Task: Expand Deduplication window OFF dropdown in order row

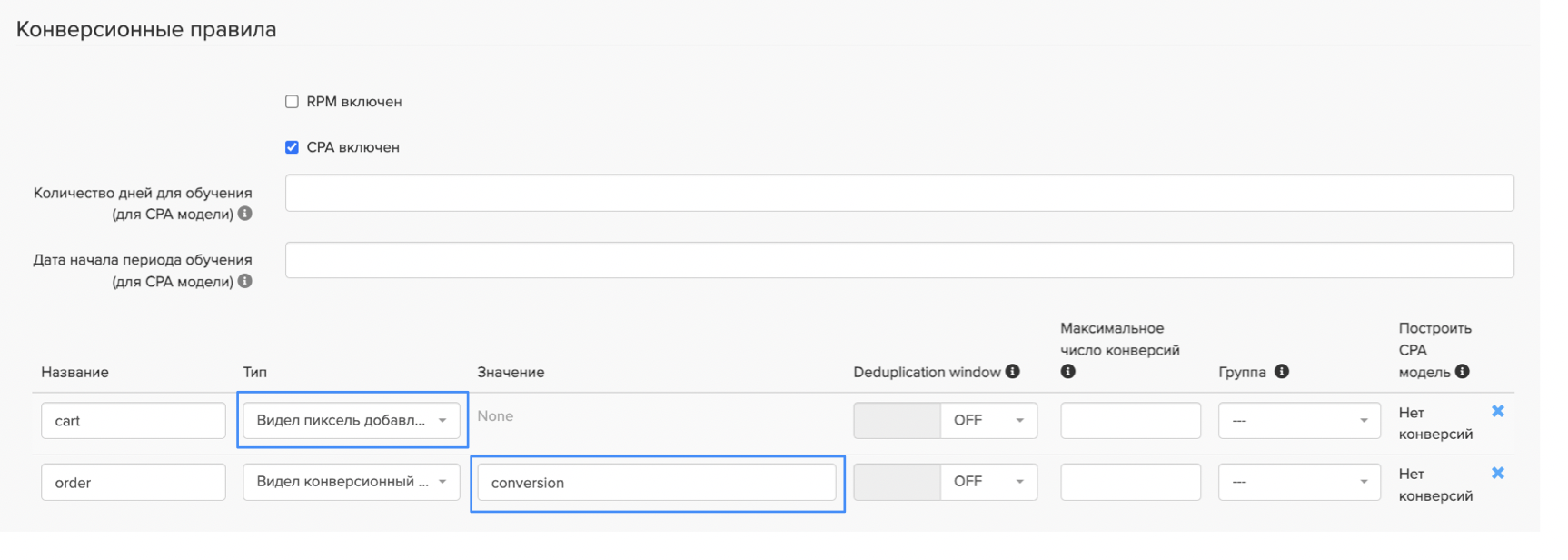Action: coord(988,482)
